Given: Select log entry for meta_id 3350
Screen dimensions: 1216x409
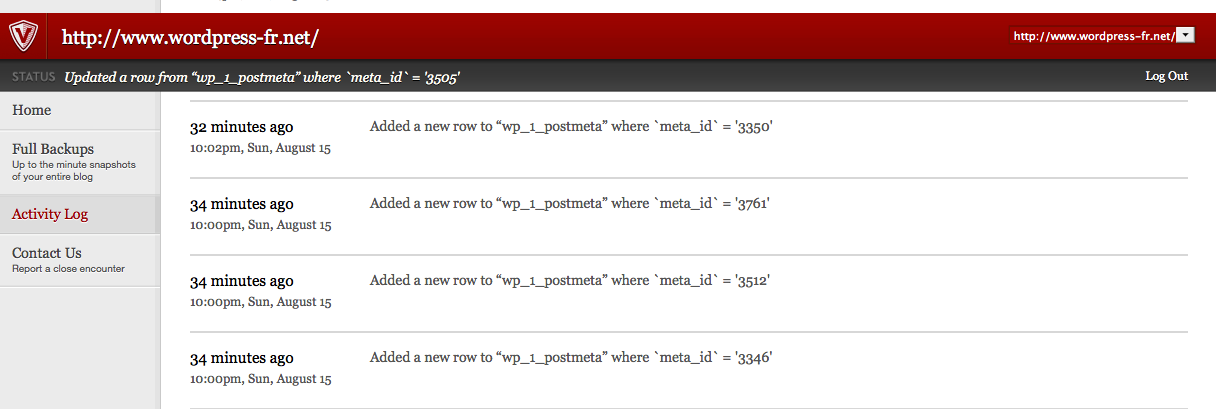Looking at the screenshot, I should click(x=572, y=127).
